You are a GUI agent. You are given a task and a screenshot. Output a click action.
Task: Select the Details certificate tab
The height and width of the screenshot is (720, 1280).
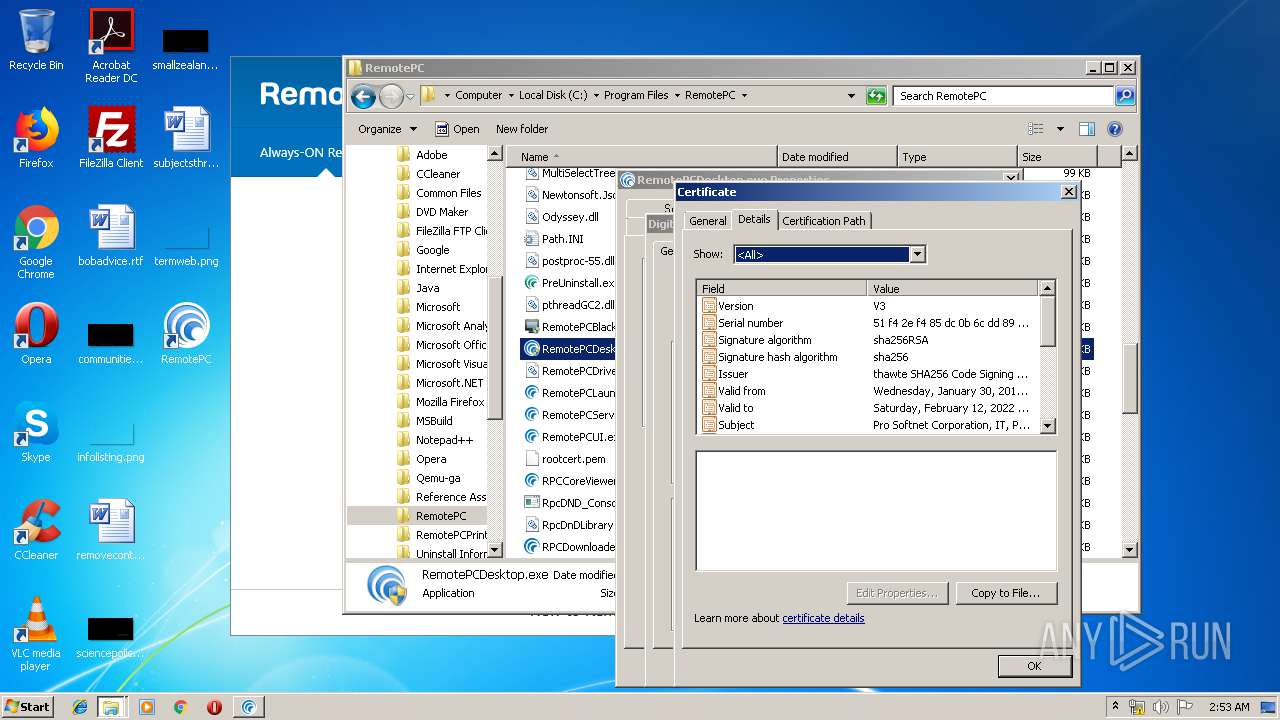(x=754, y=219)
